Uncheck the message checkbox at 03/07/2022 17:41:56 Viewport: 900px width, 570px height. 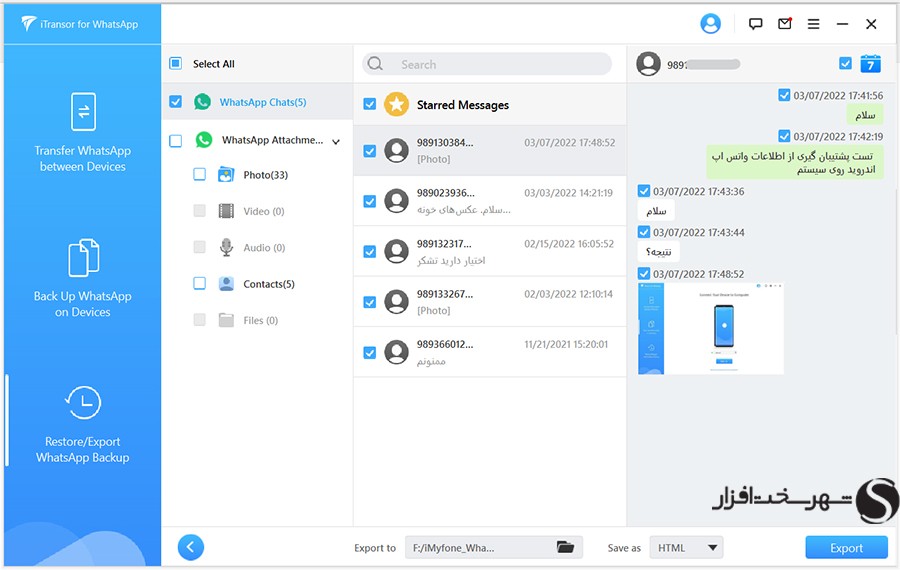pos(784,95)
